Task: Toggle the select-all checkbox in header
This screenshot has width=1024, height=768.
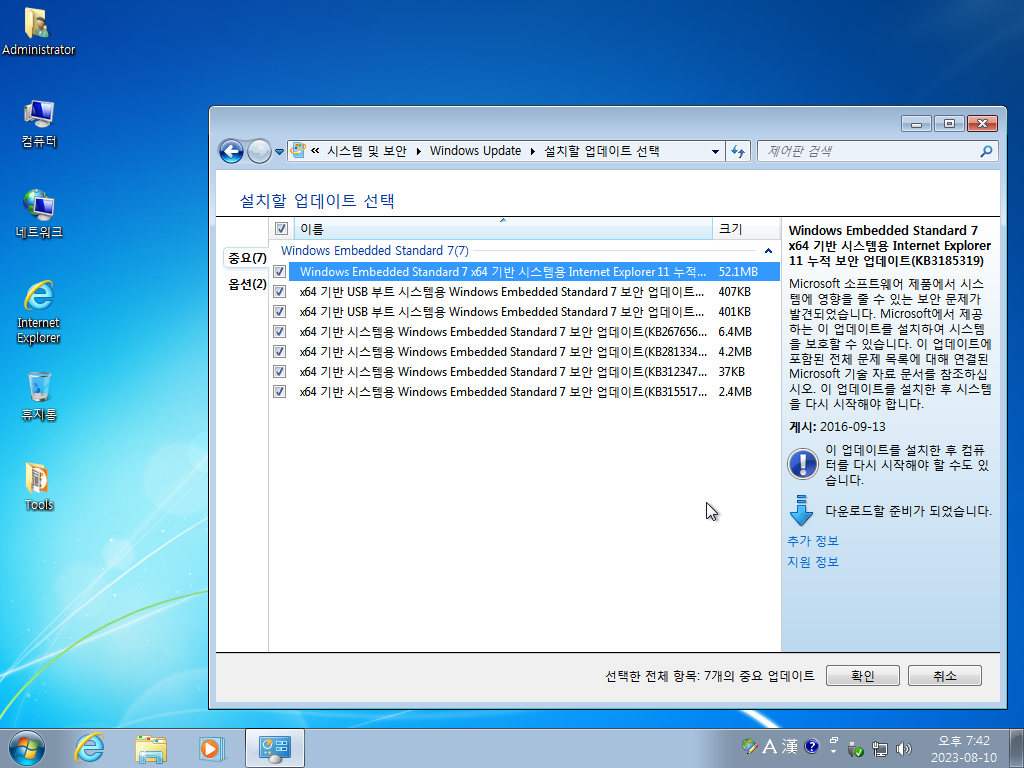Action: pyautogui.click(x=281, y=229)
